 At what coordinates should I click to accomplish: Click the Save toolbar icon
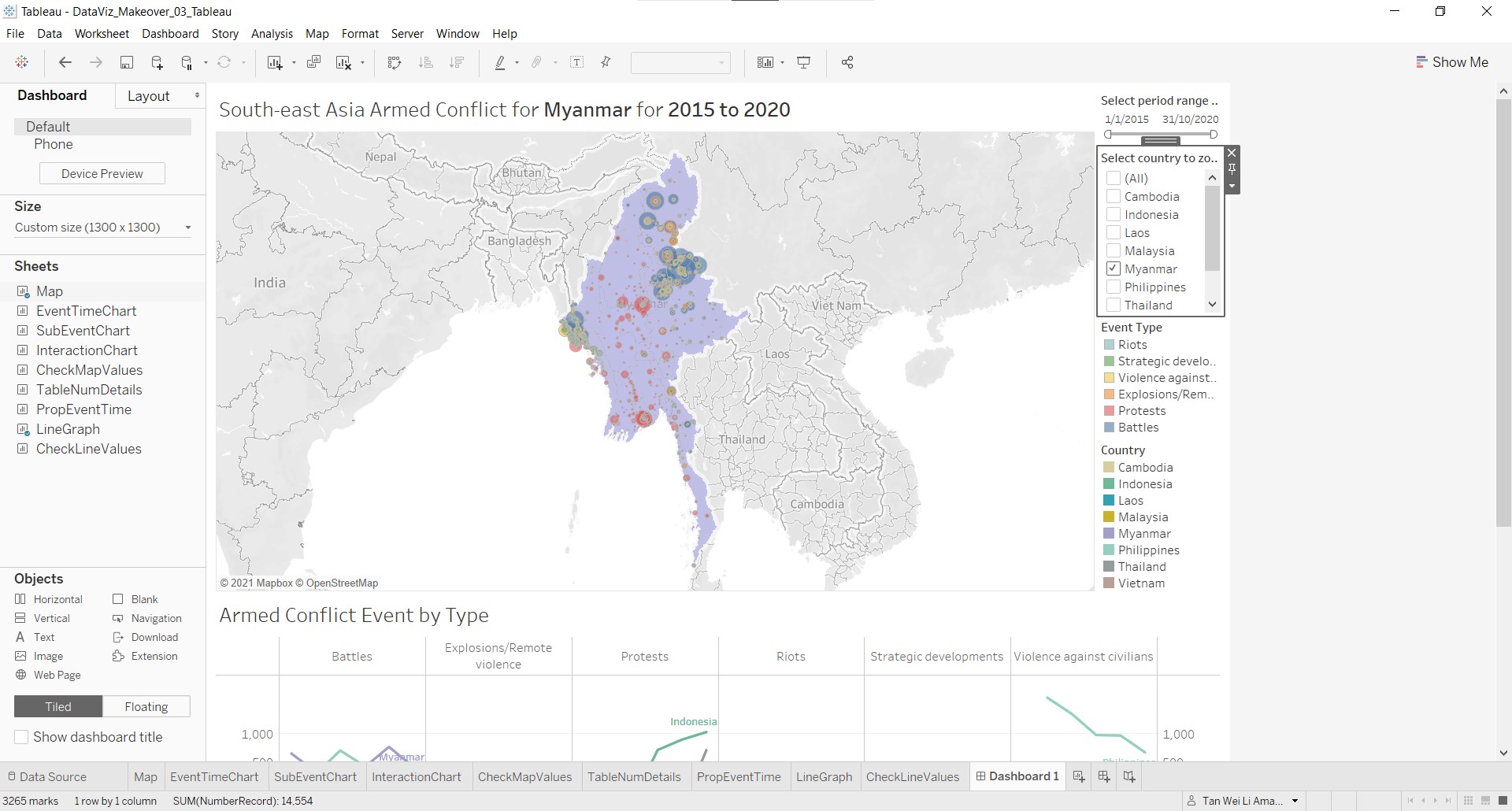coord(126,63)
